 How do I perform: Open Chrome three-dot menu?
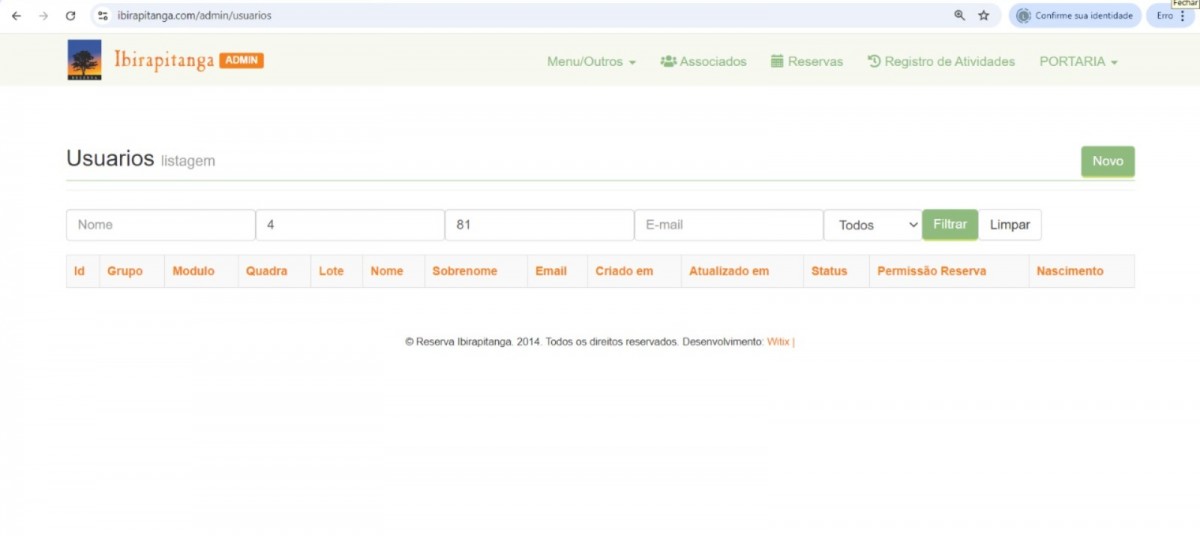(x=1183, y=16)
